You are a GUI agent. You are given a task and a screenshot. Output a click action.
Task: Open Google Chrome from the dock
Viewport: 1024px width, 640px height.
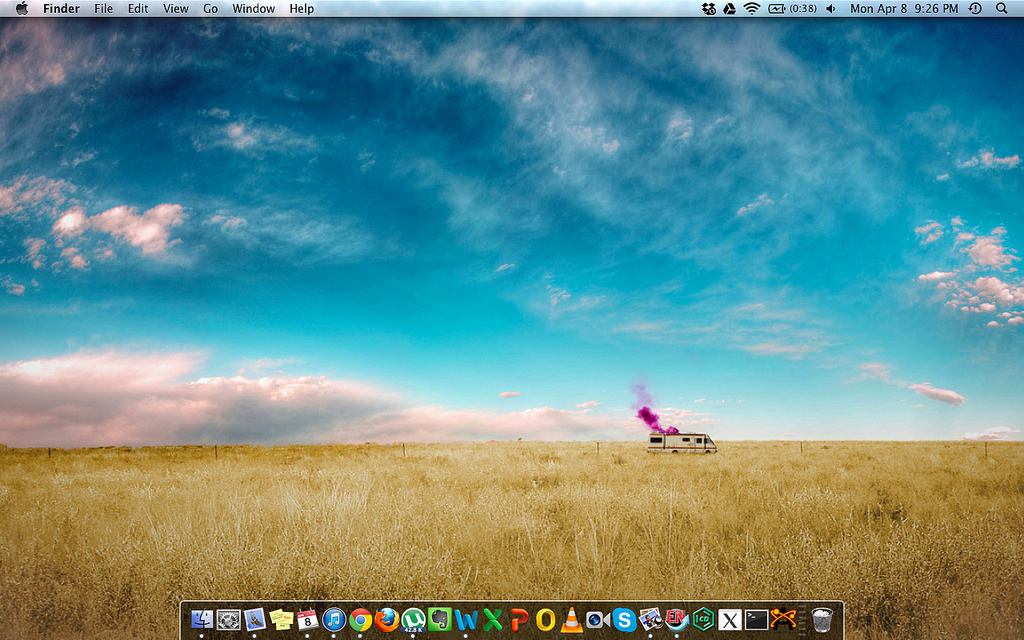[360, 619]
